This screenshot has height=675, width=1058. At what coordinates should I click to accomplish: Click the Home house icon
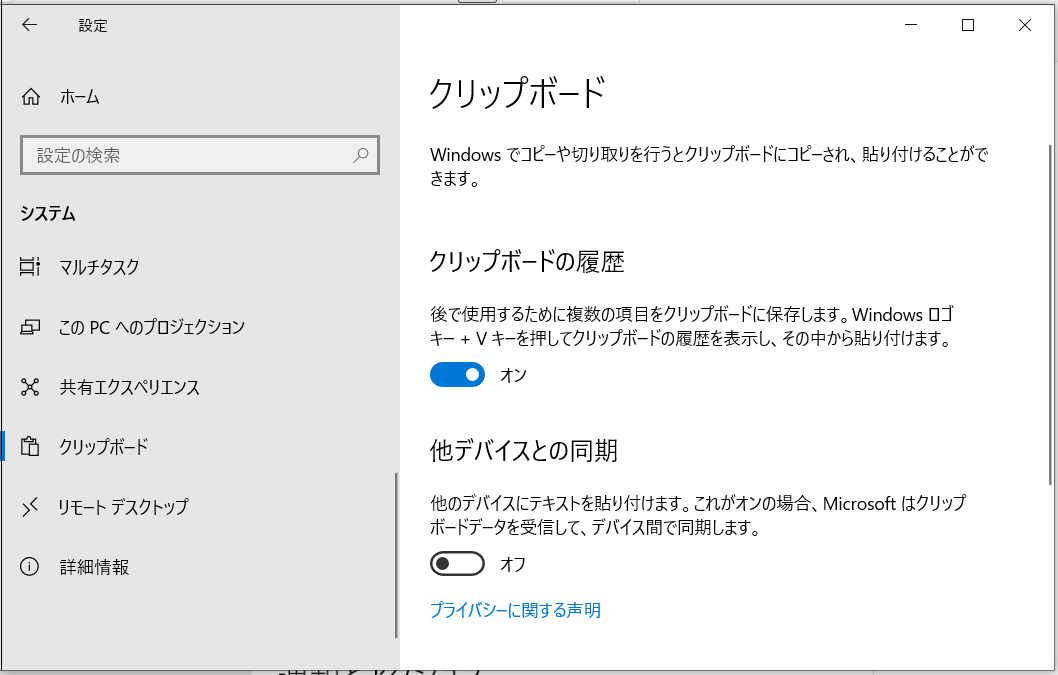[x=31, y=97]
